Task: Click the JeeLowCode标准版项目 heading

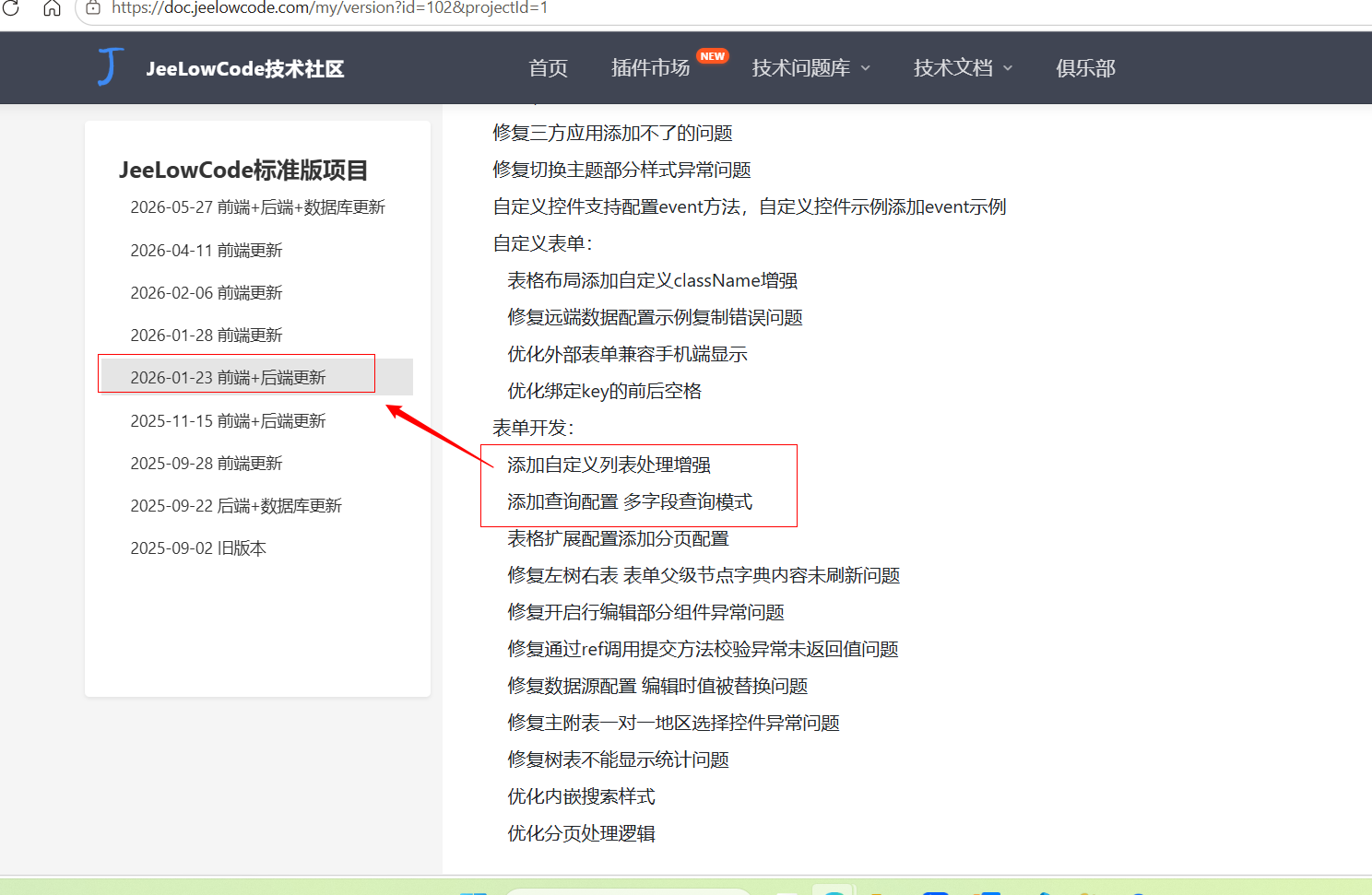Action: pos(243,171)
